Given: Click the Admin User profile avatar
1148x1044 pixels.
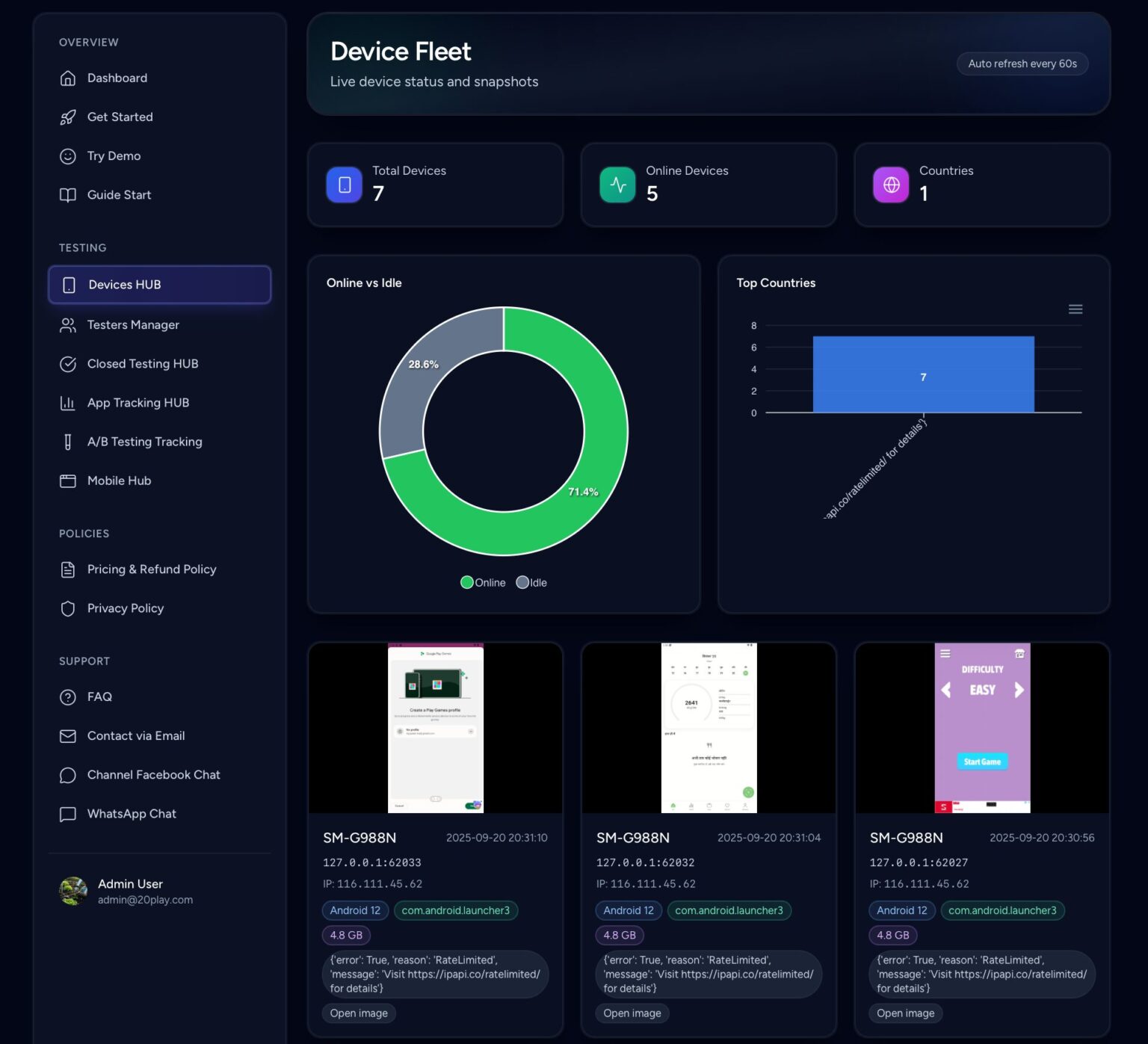Looking at the screenshot, I should click(73, 891).
